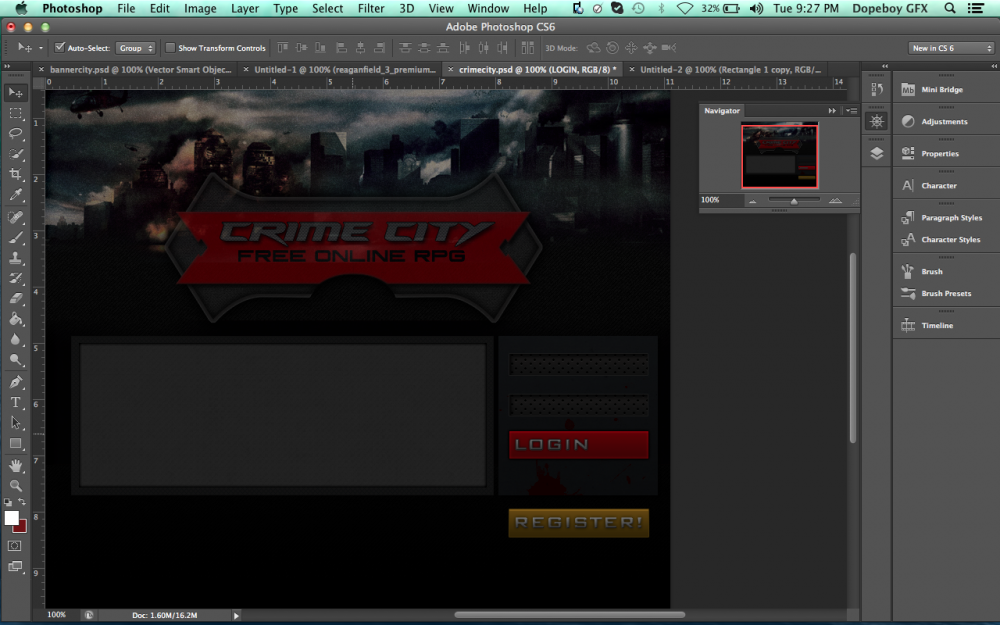Activate the Hand tool
Screen dimensions: 1000x625
pyautogui.click(x=16, y=466)
